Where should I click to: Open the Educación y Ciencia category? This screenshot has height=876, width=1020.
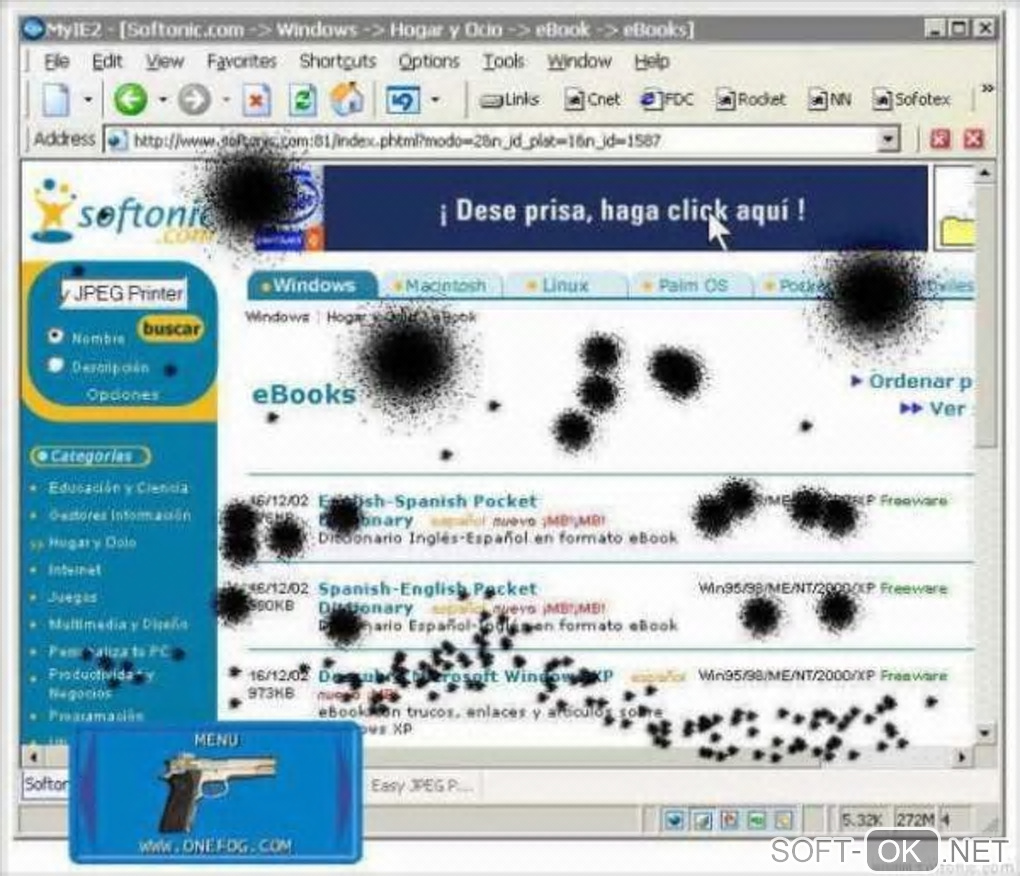click(118, 488)
